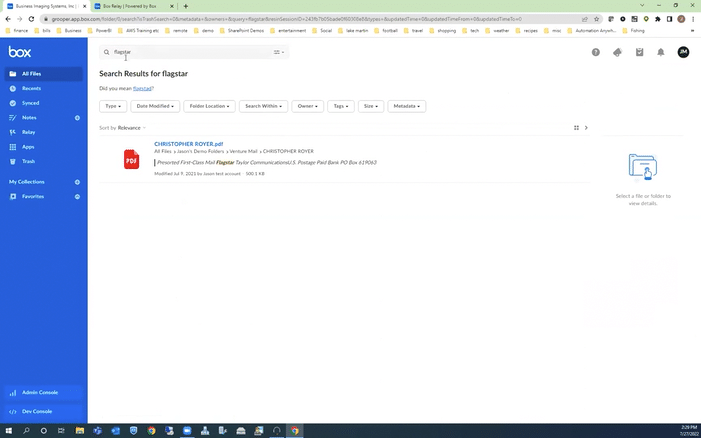Open All Files in the sidebar

[43, 74]
